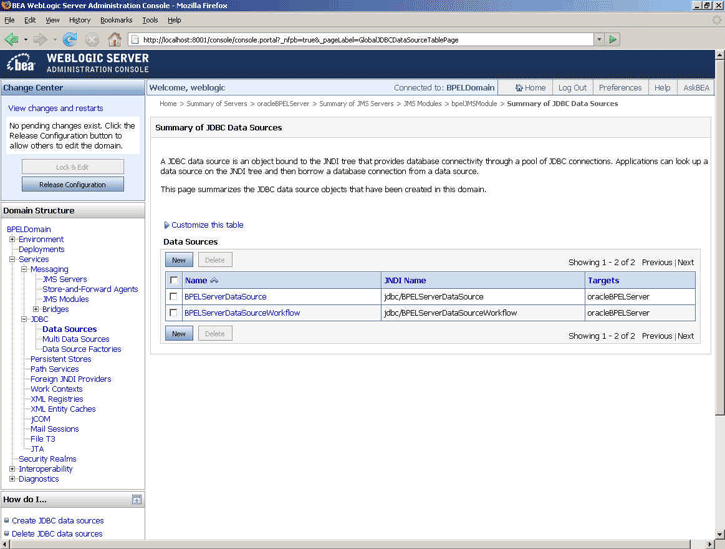Open the File menu

[x=10, y=20]
